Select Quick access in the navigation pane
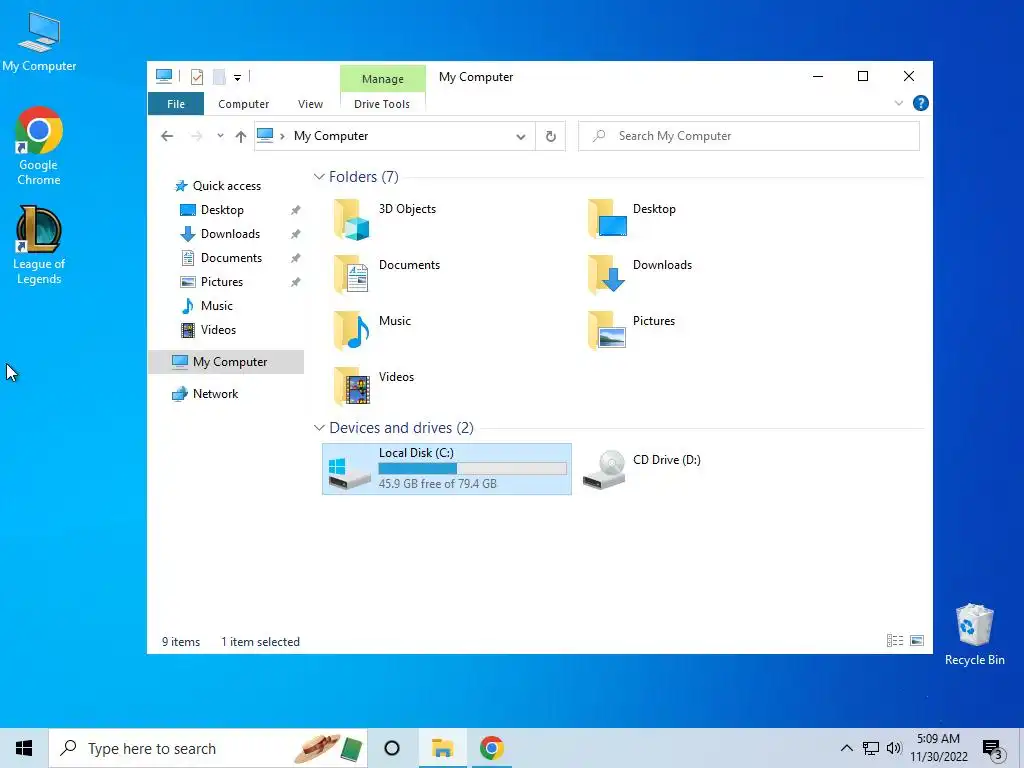1024x768 pixels. tap(227, 186)
